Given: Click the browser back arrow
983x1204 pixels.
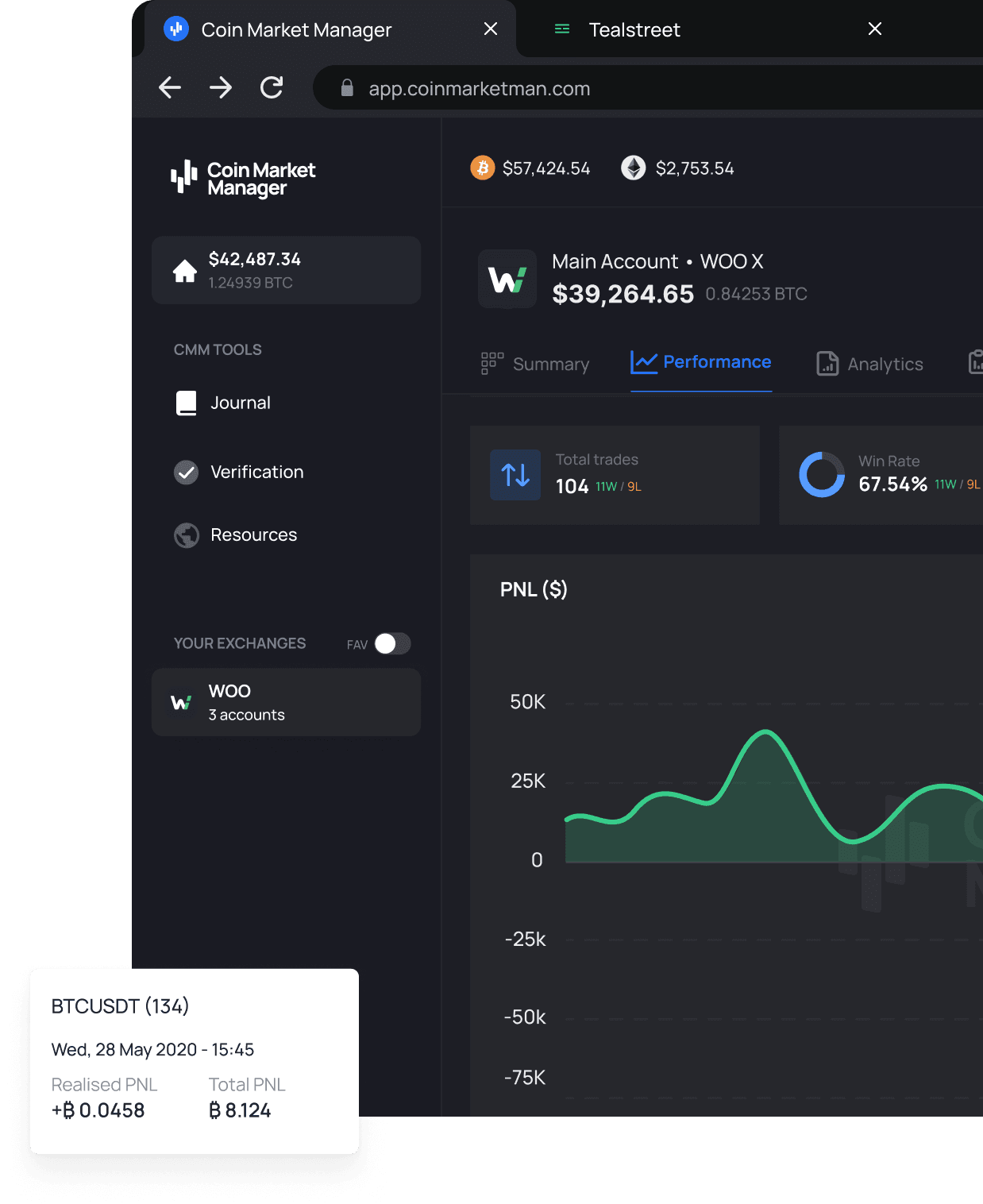Looking at the screenshot, I should [170, 87].
